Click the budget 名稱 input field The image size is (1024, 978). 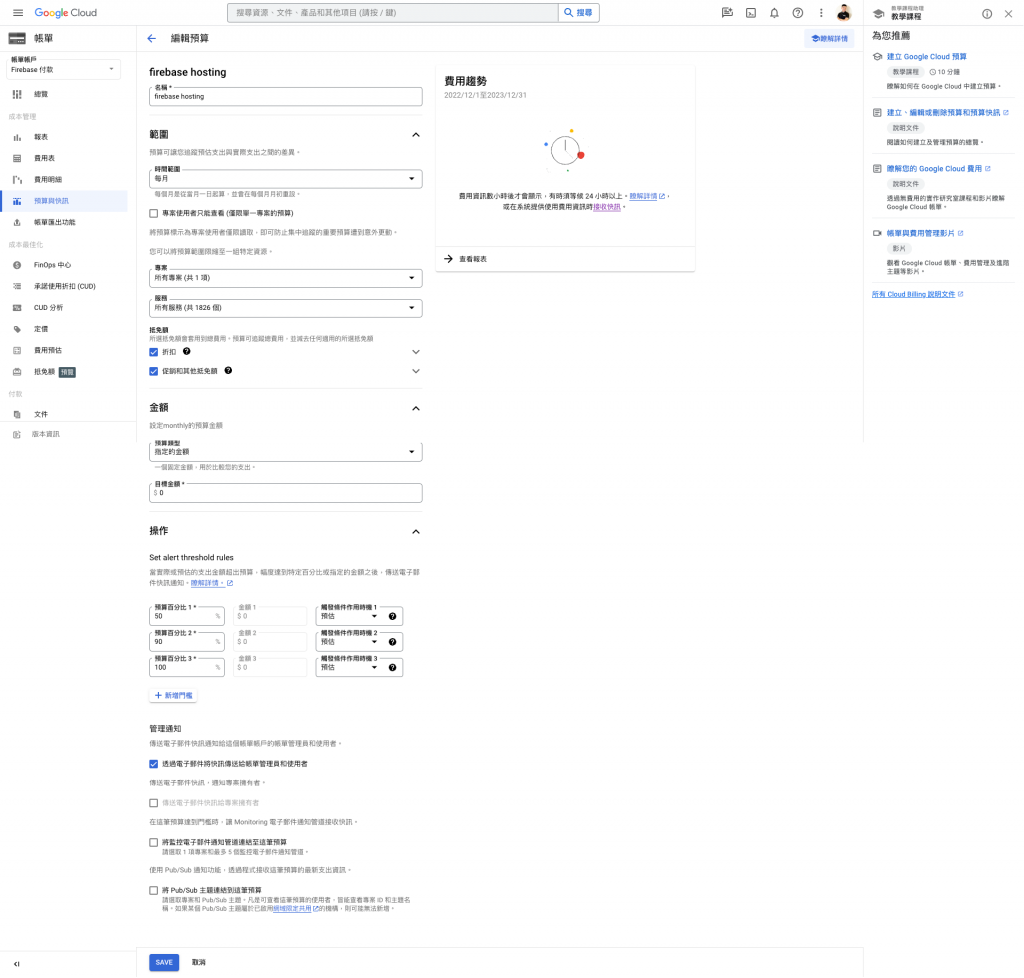(285, 96)
